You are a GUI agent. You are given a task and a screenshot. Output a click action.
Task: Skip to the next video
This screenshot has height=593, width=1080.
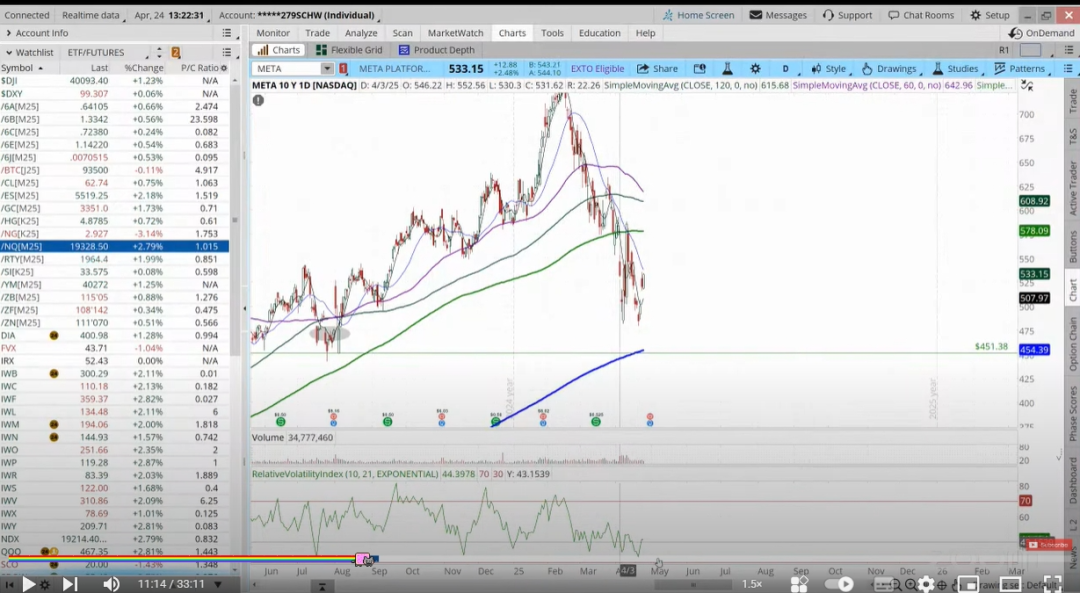pyautogui.click(x=70, y=584)
